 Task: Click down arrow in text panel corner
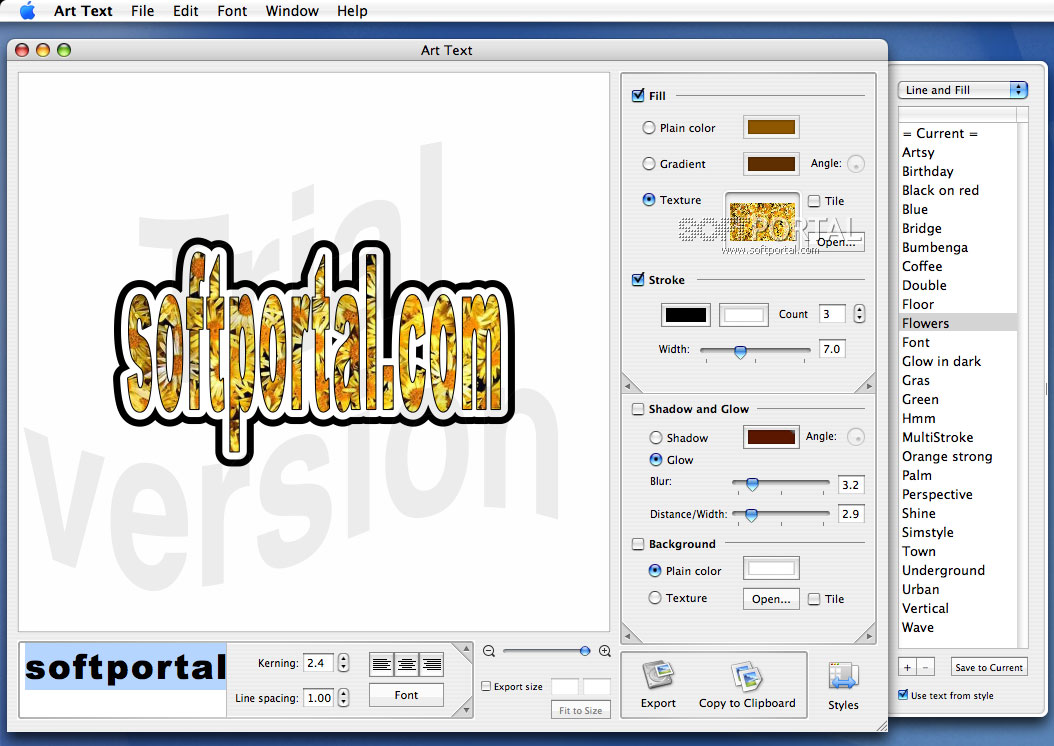point(466,710)
